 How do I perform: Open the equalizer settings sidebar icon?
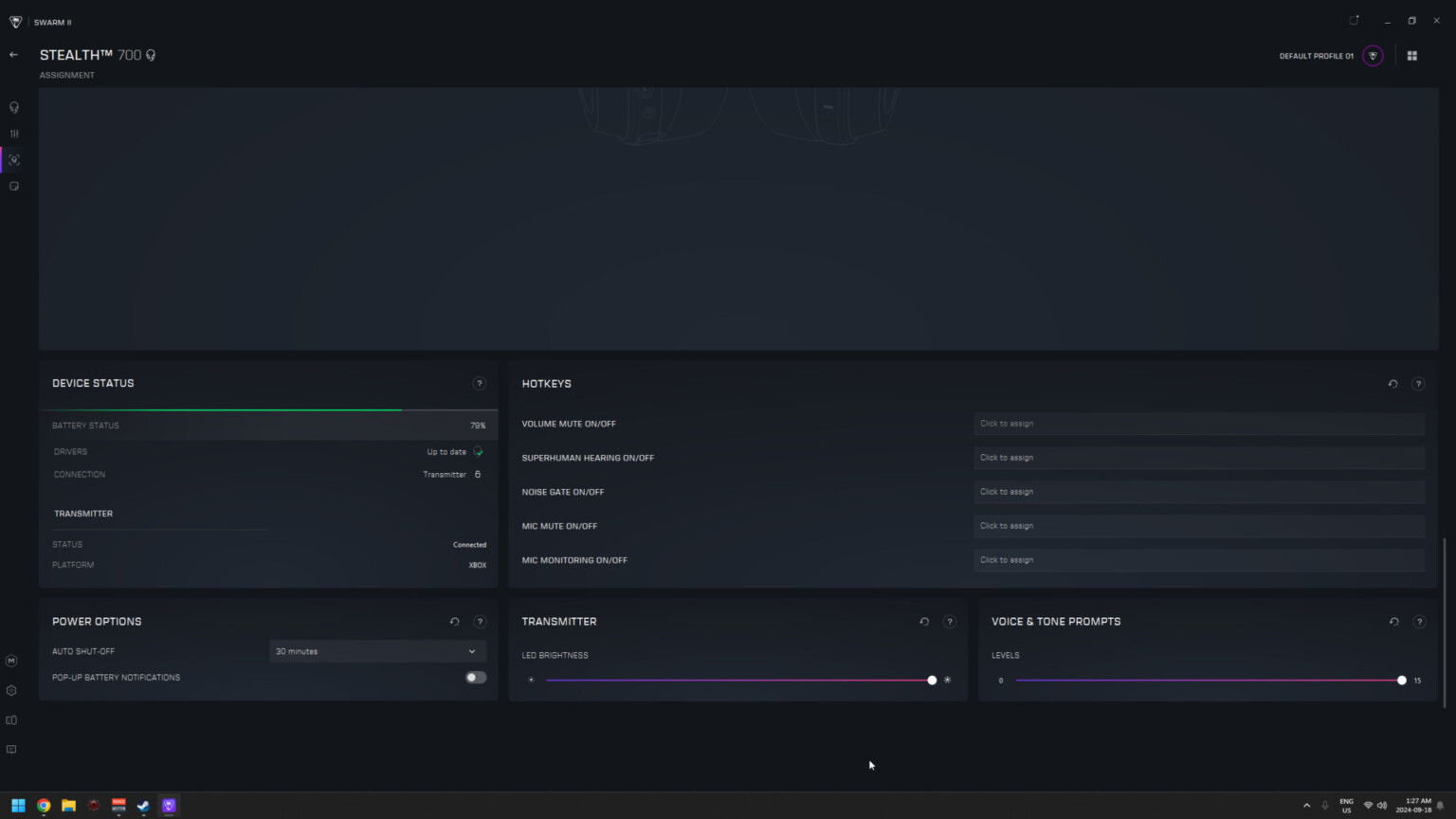[13, 134]
